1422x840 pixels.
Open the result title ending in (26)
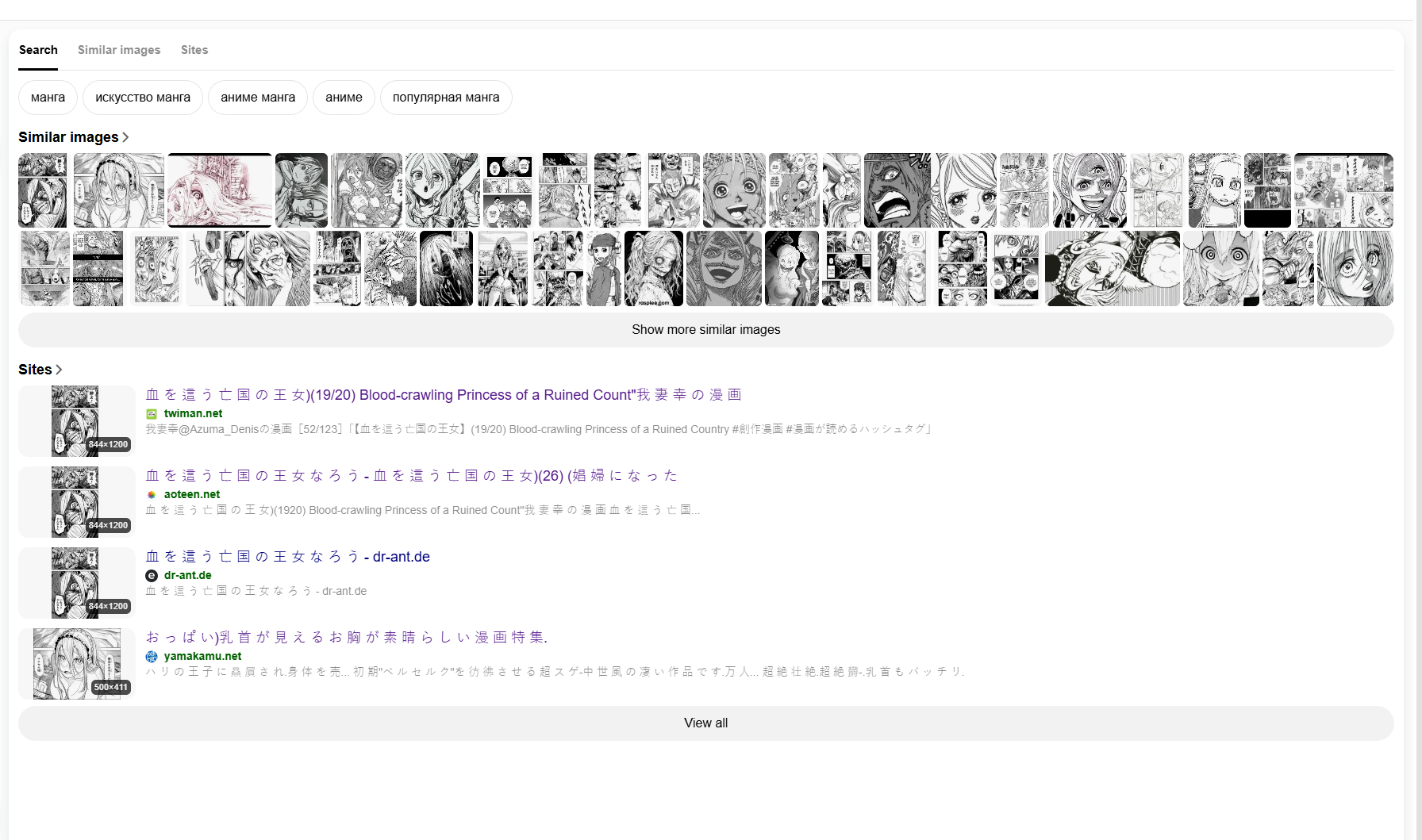pyautogui.click(x=412, y=476)
